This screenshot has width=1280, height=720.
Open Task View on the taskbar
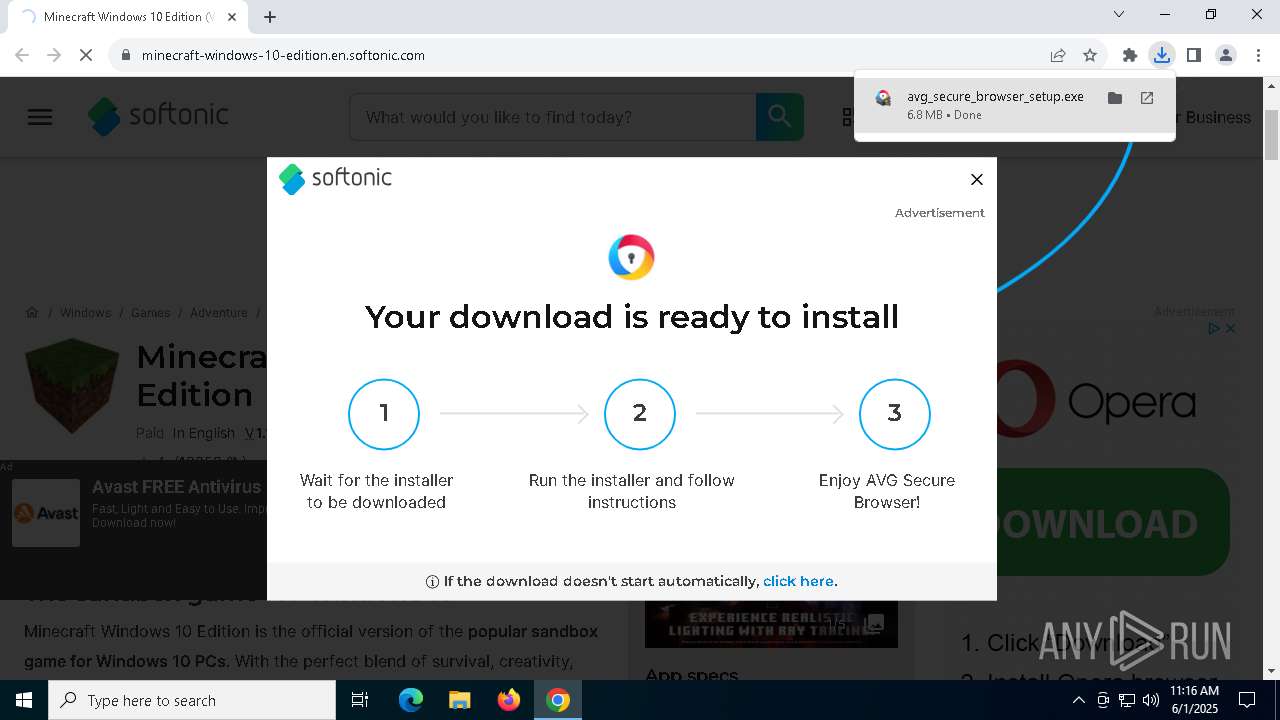(360, 700)
